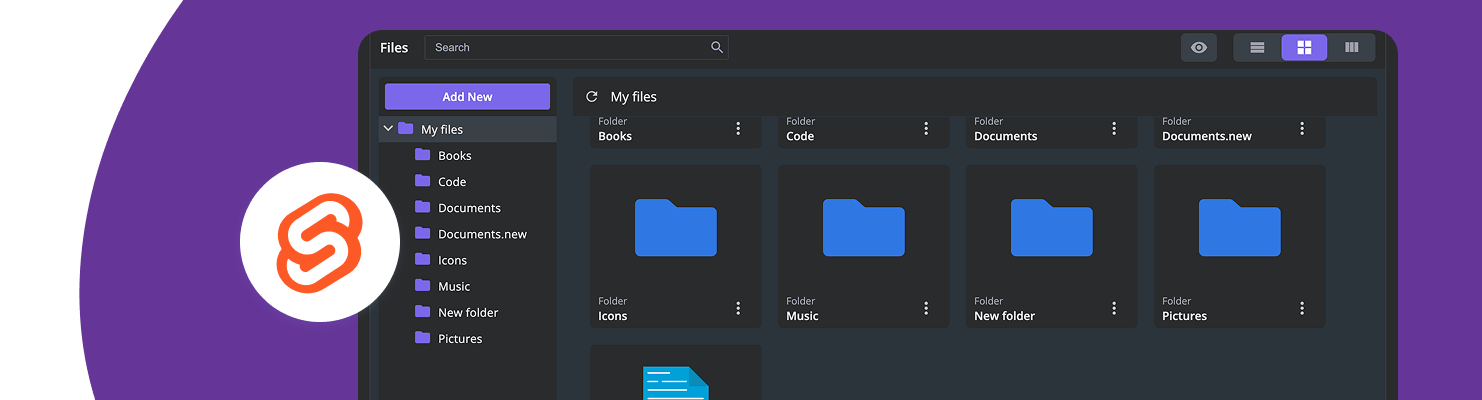Switch to columns panel view mode

pos(1351,48)
